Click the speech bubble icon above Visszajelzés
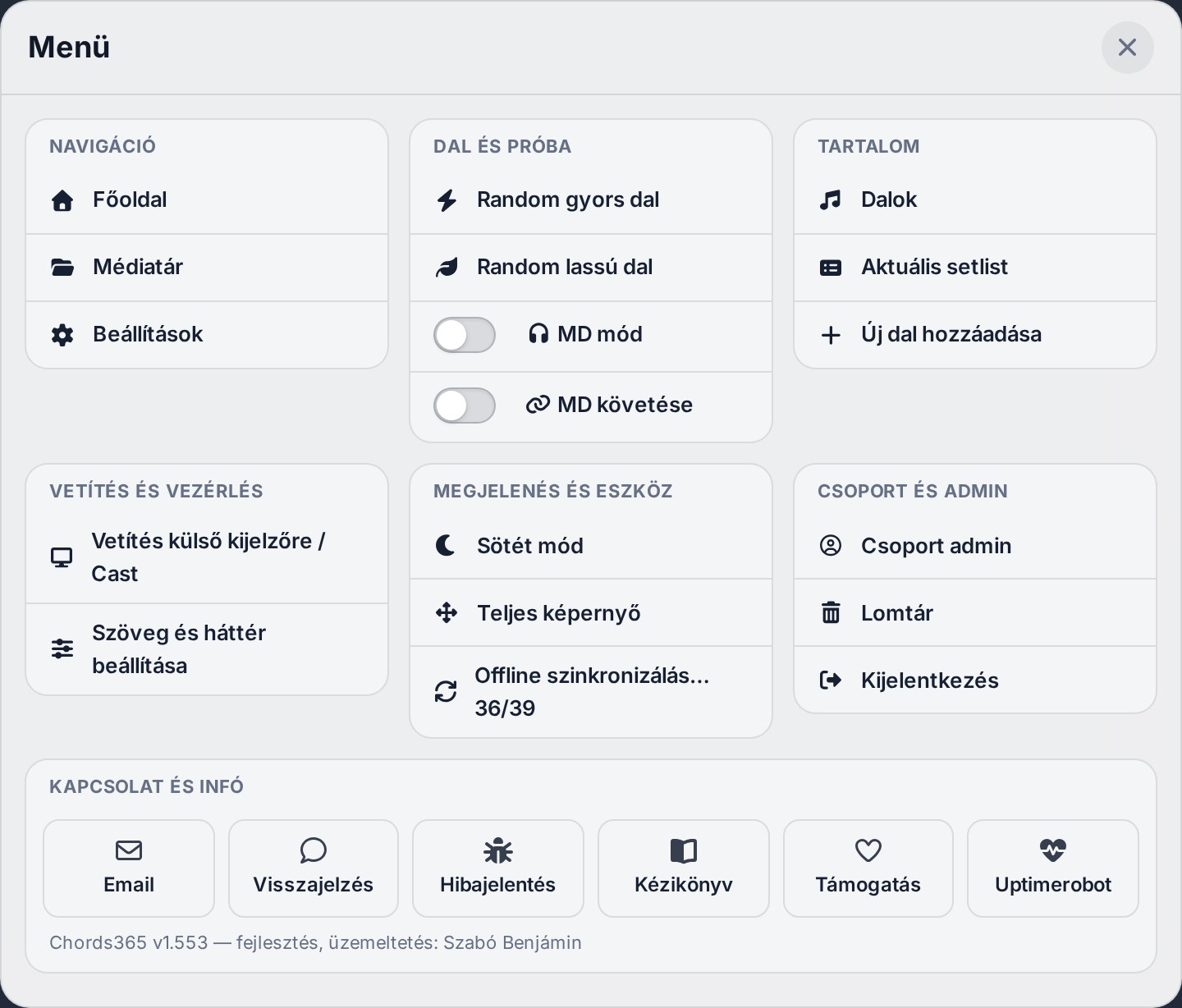 [x=314, y=850]
